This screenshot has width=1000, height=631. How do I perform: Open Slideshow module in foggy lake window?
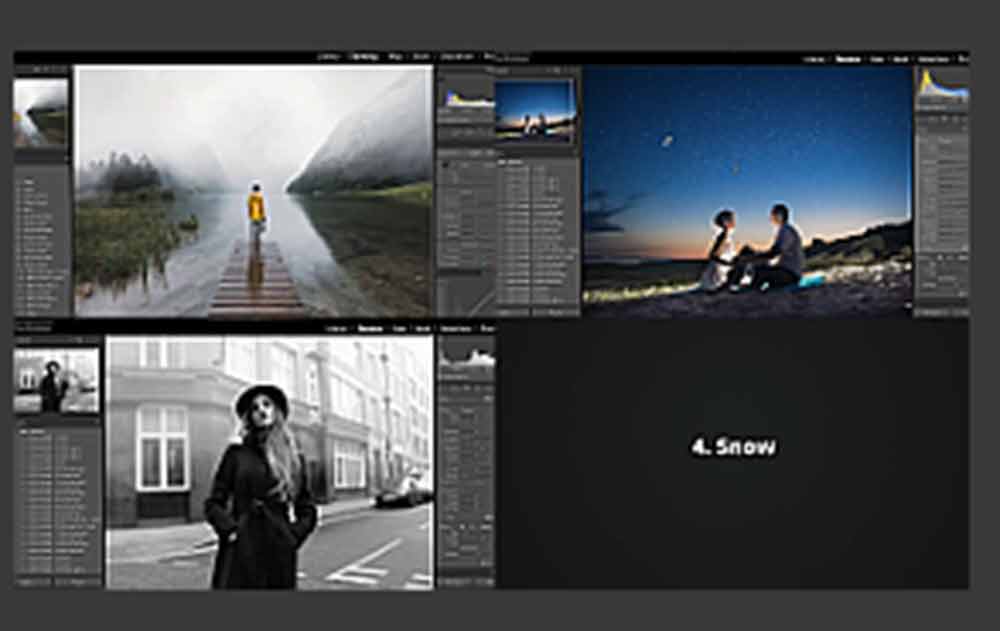coord(457,57)
